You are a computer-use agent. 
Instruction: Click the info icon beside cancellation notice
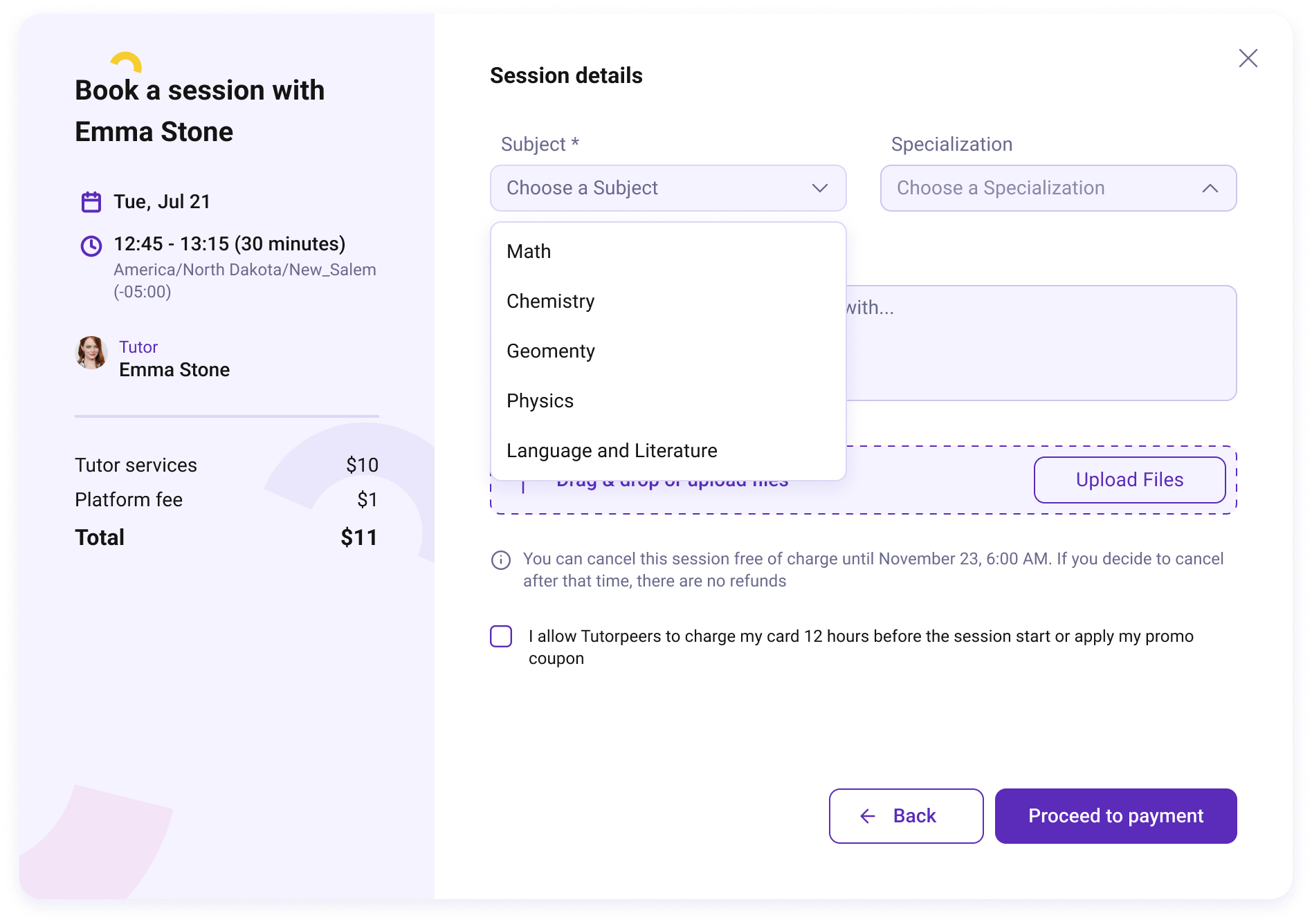pyautogui.click(x=501, y=560)
